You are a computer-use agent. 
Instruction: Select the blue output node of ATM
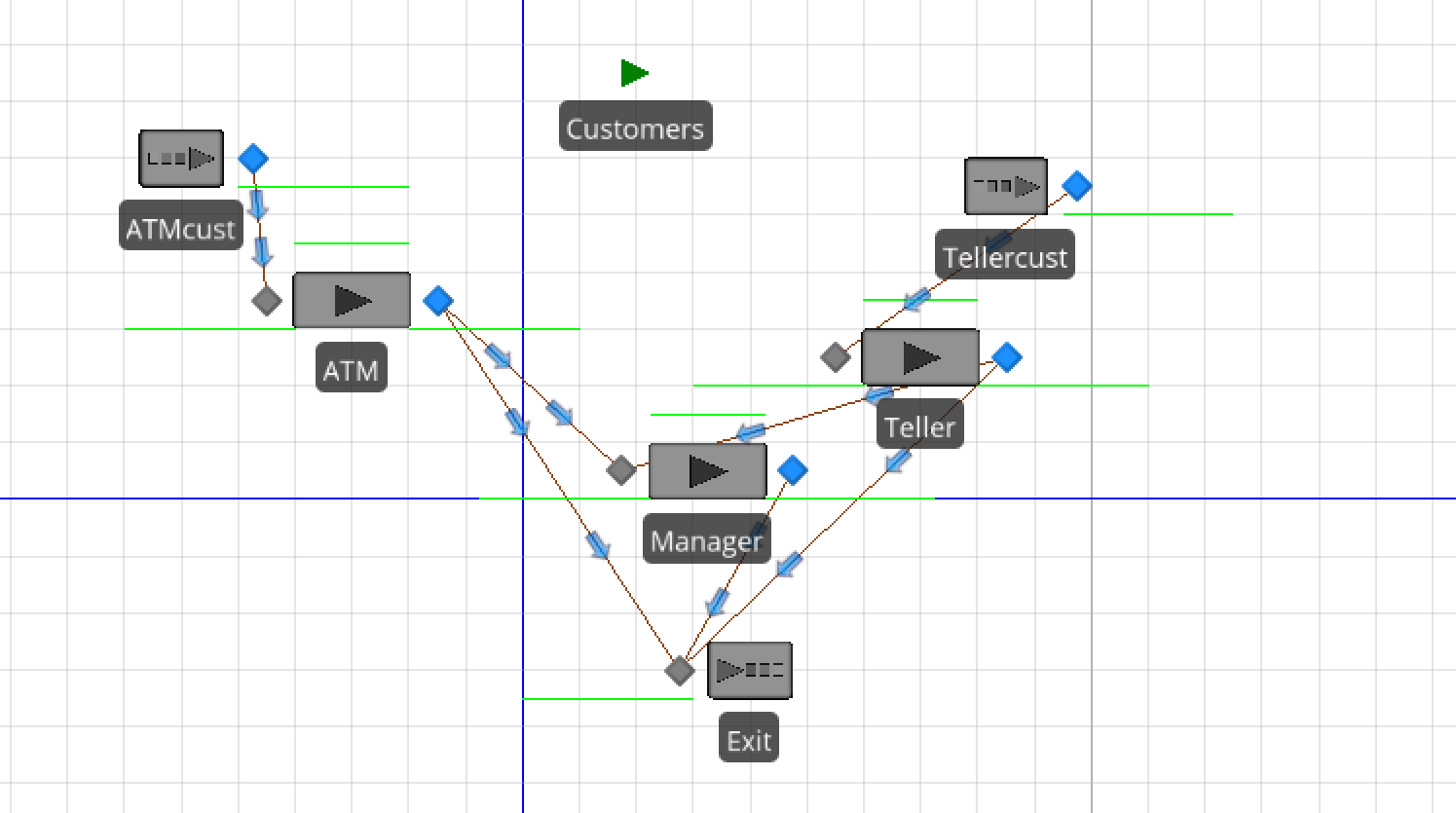[x=438, y=301]
